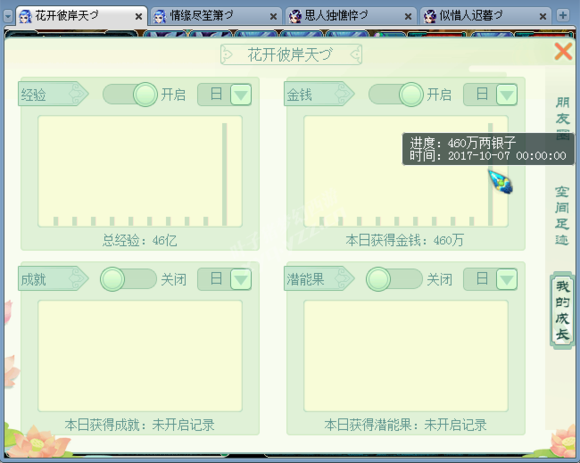Enable the 成就 recording switch
The image size is (580, 463).
pyautogui.click(x=128, y=279)
